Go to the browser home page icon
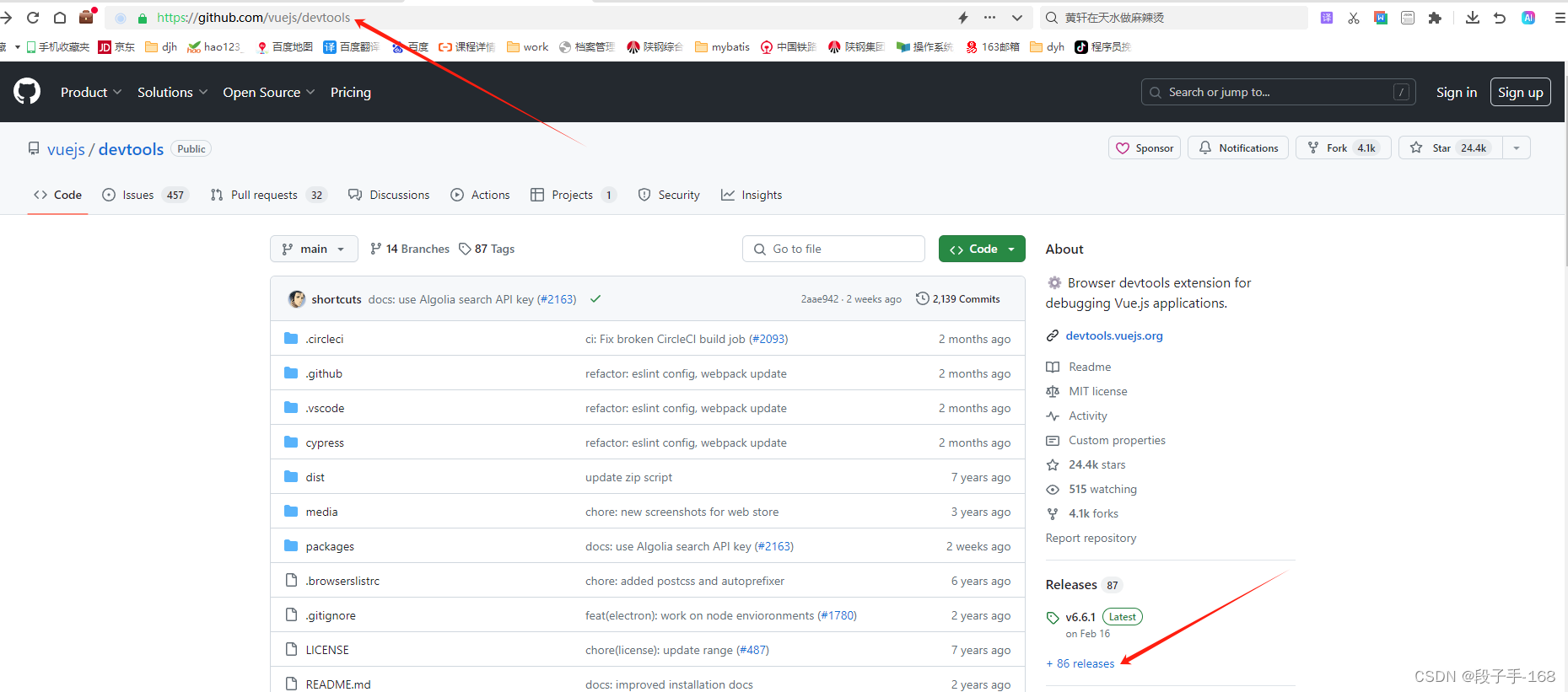Image resolution: width=1568 pixels, height=692 pixels. [x=60, y=17]
